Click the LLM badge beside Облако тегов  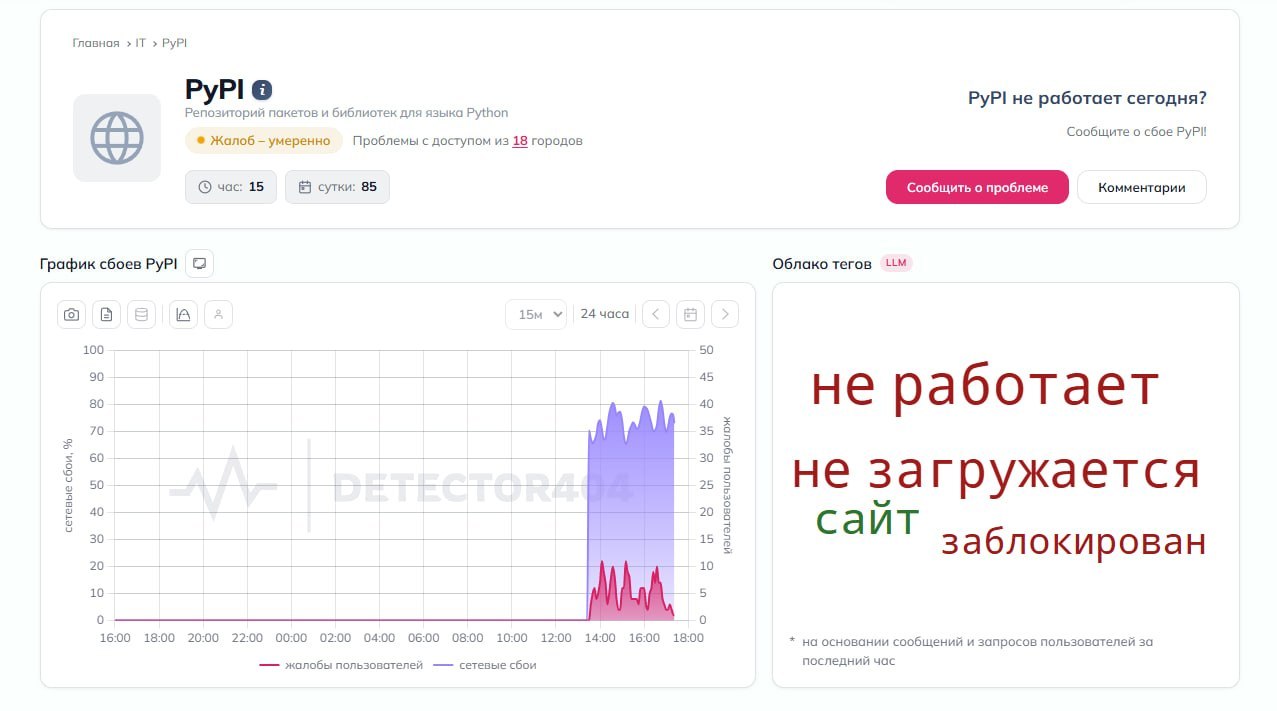pos(896,264)
